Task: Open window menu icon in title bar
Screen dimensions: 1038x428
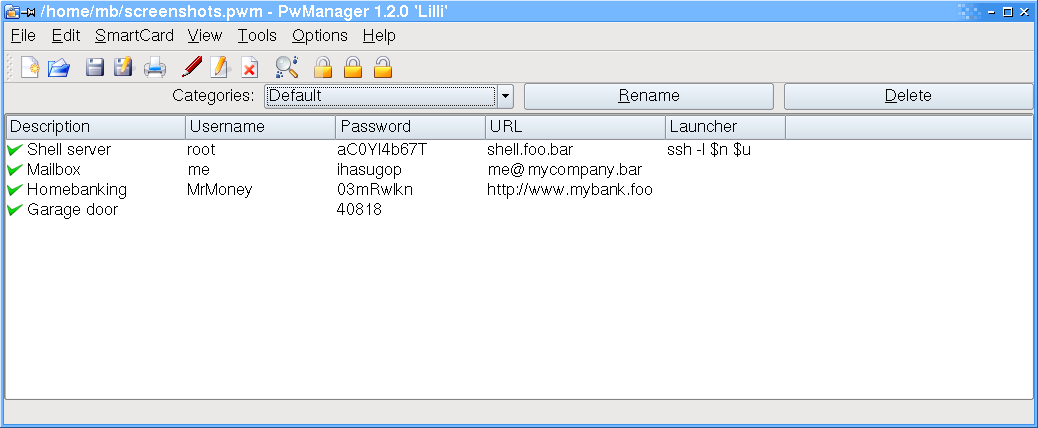Action: pyautogui.click(x=13, y=11)
